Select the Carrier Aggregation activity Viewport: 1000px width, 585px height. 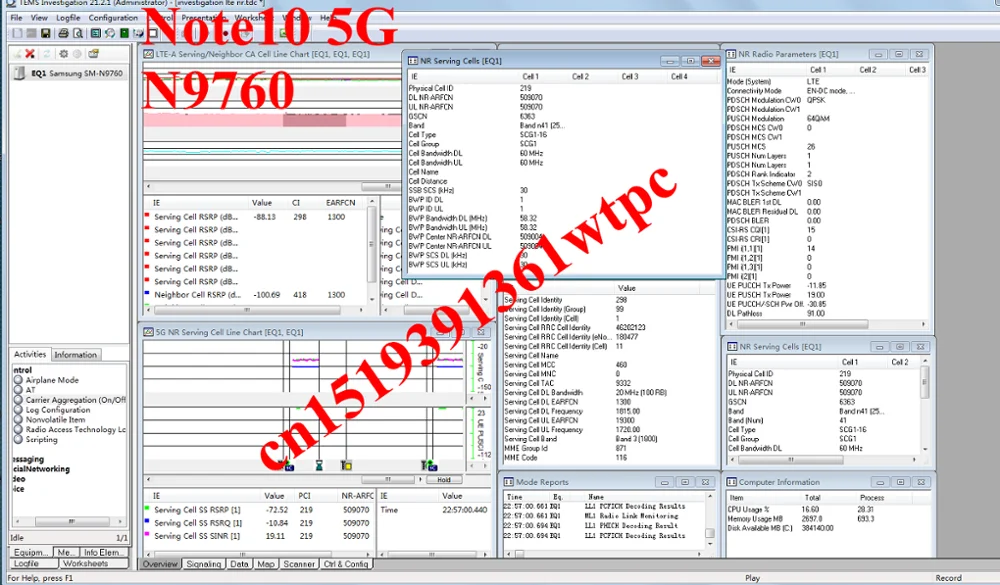(75, 400)
